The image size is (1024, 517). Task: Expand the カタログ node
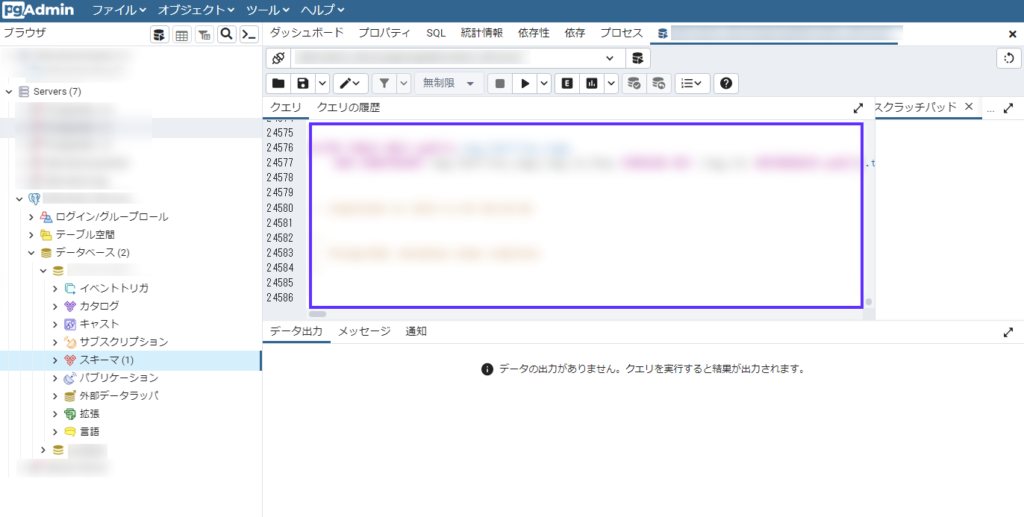point(56,306)
